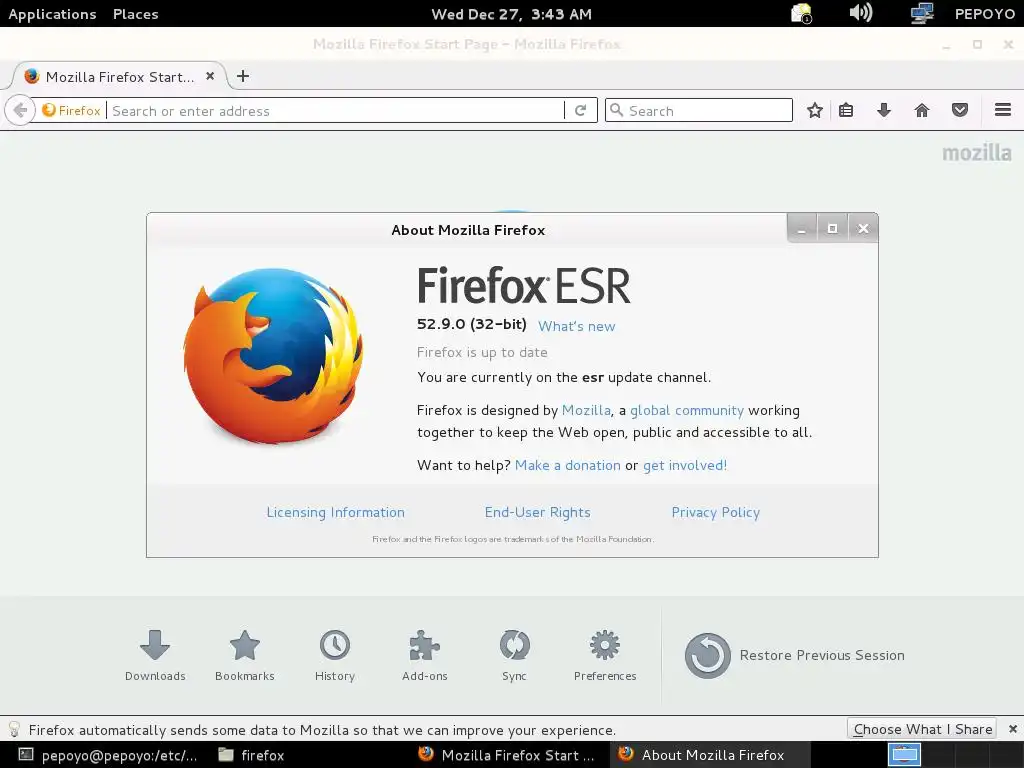
Task: Select the Mozilla Firefox Start Page tab
Action: [x=119, y=76]
